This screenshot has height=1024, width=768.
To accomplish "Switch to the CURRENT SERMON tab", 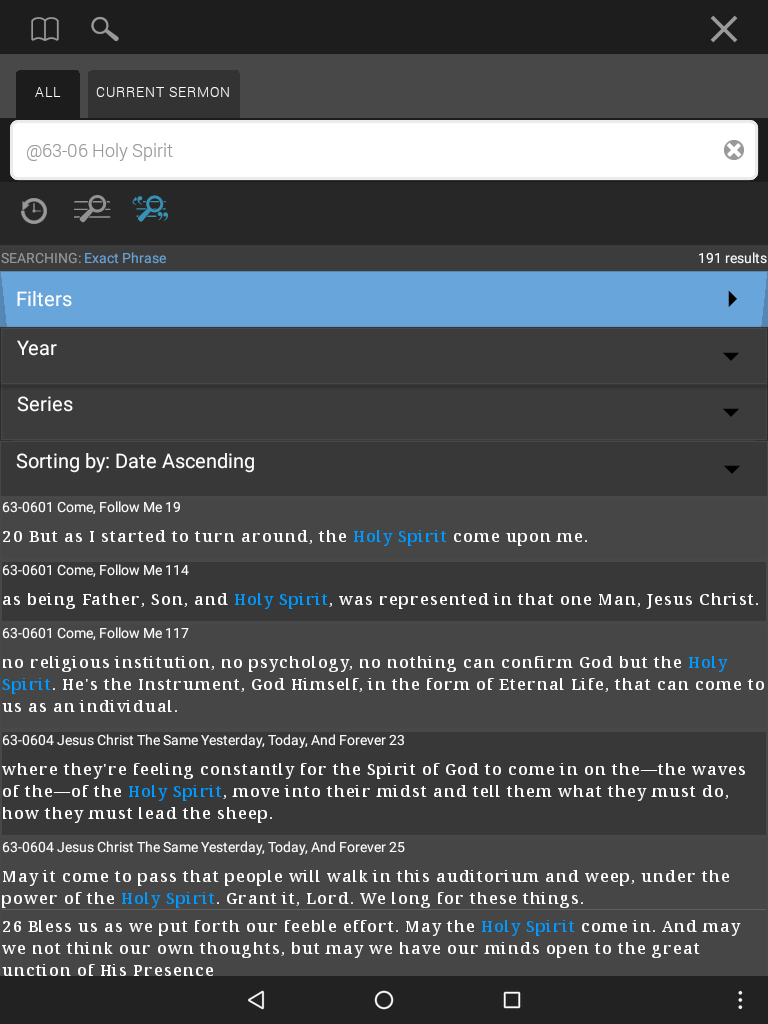I will [163, 93].
